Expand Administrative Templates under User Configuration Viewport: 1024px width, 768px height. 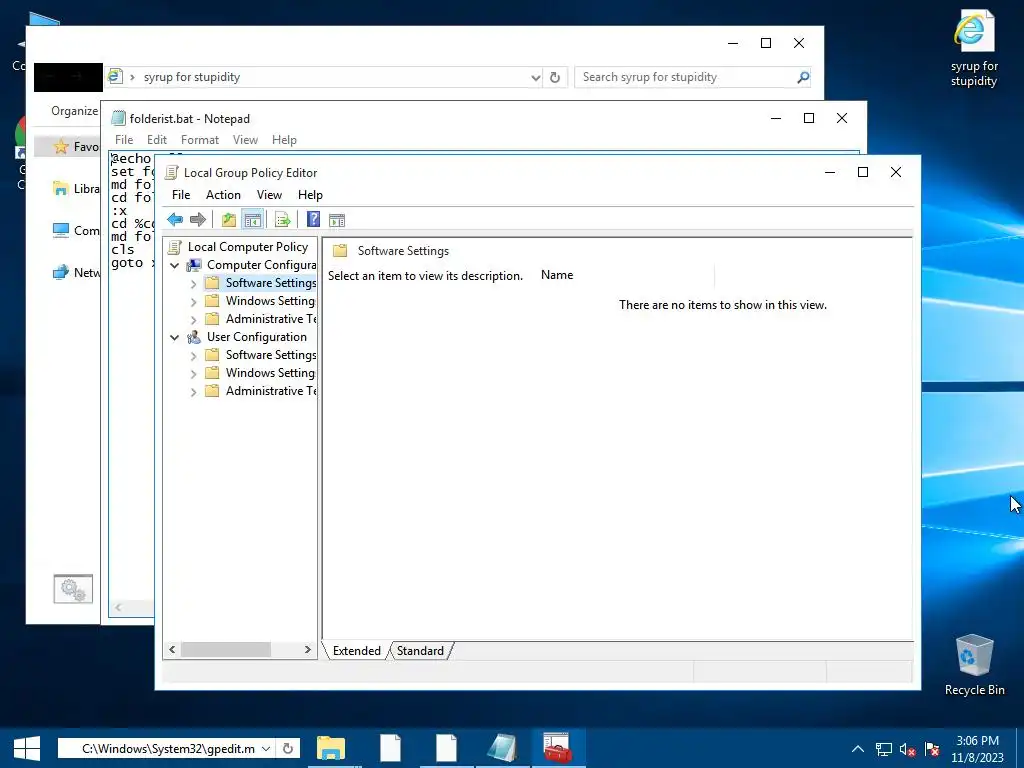pos(193,392)
